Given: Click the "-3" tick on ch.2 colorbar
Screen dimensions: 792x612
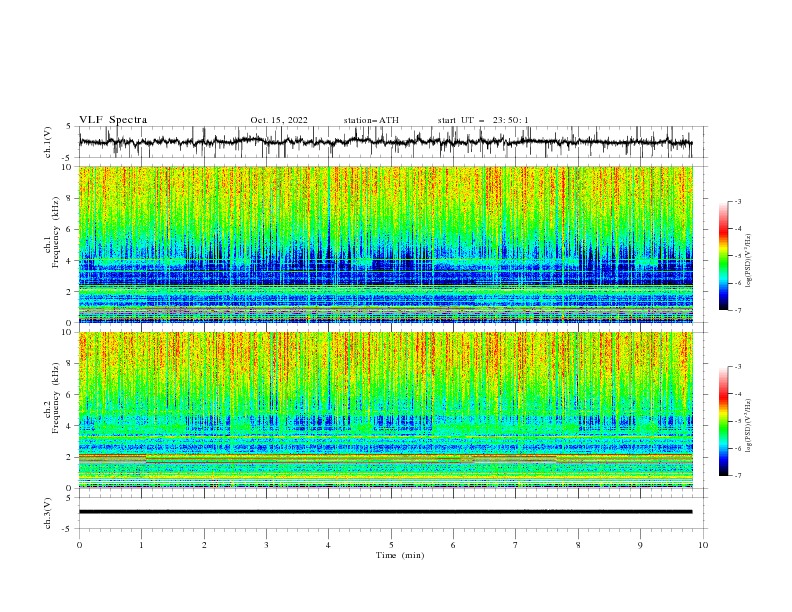Looking at the screenshot, I should pyautogui.click(x=738, y=367).
